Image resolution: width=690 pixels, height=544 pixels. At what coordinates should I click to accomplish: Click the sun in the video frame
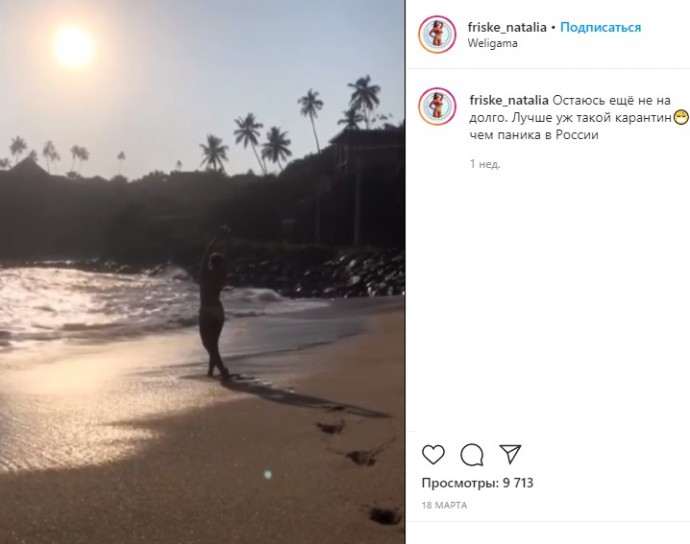73,46
